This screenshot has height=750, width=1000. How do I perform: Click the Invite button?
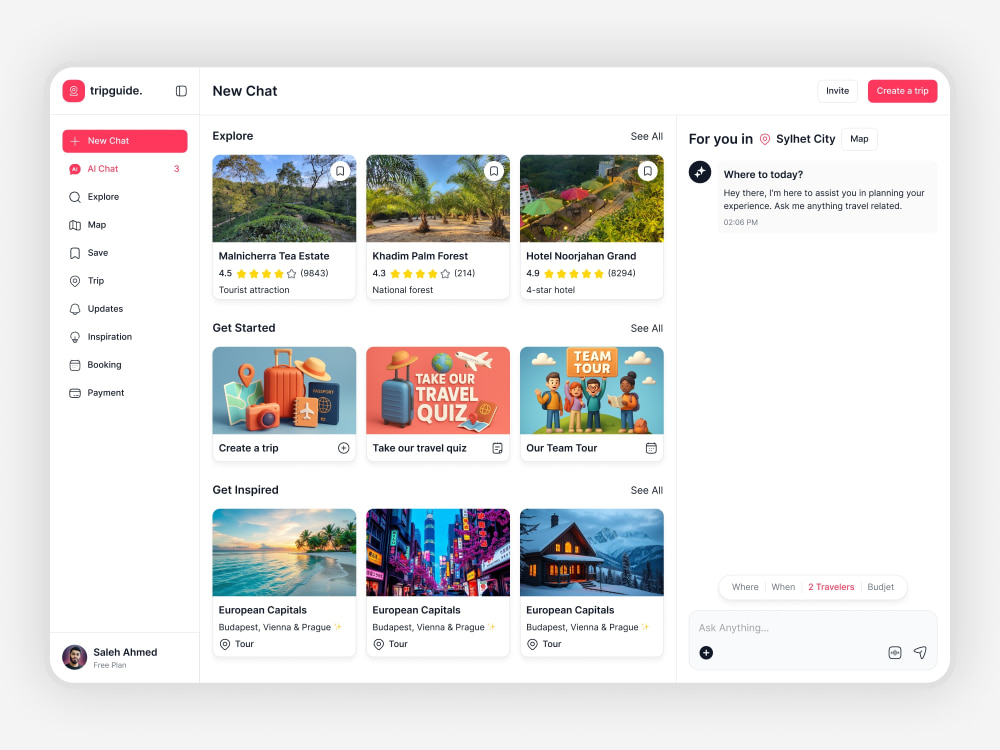pos(837,91)
